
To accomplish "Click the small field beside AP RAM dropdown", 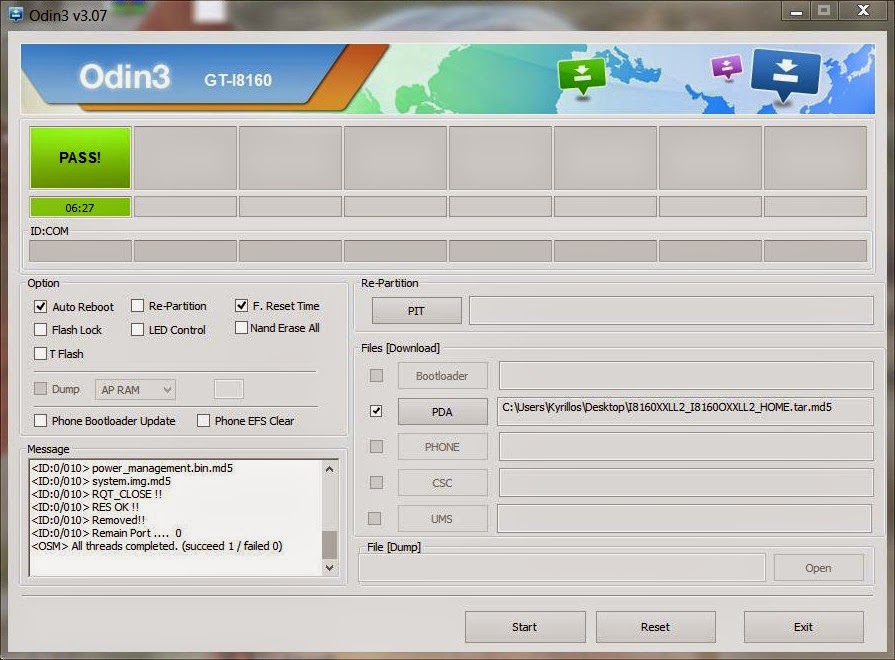I will point(229,389).
